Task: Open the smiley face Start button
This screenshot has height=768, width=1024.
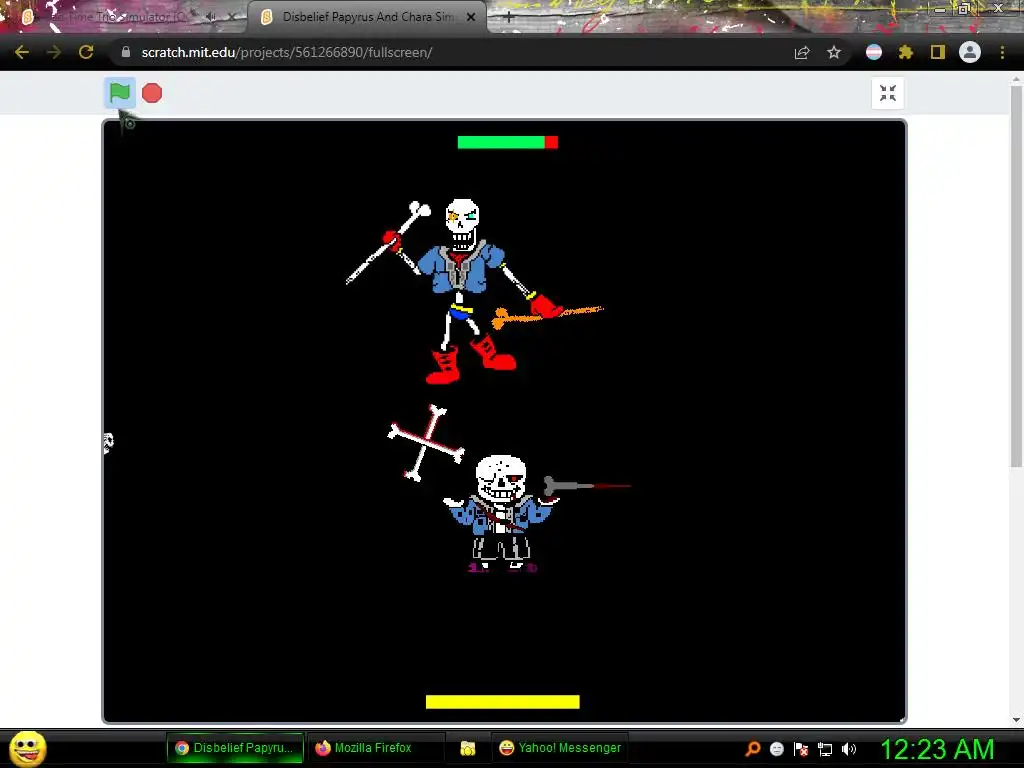Action: point(27,748)
